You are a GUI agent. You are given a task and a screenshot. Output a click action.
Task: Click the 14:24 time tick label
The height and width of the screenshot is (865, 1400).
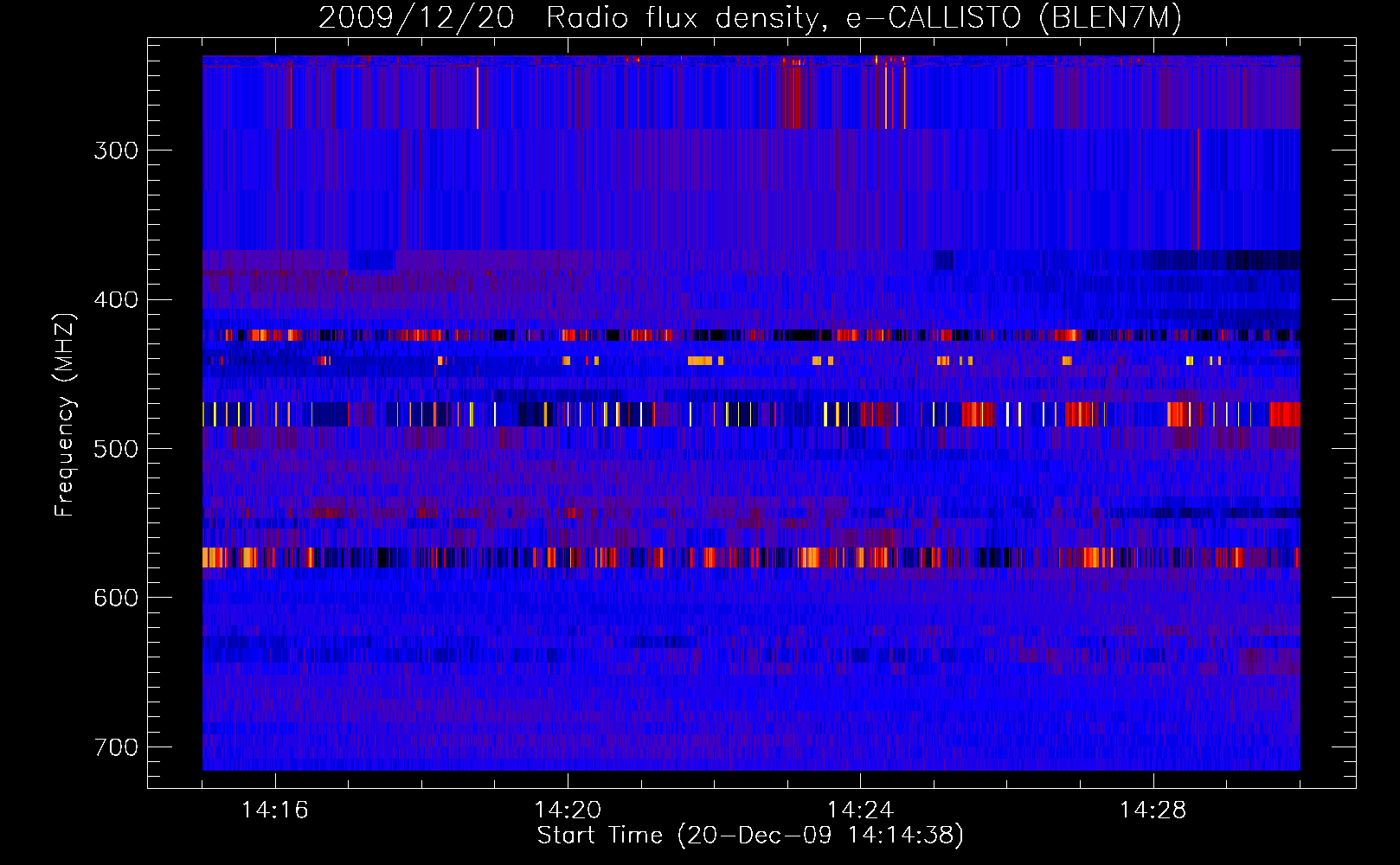tap(860, 811)
